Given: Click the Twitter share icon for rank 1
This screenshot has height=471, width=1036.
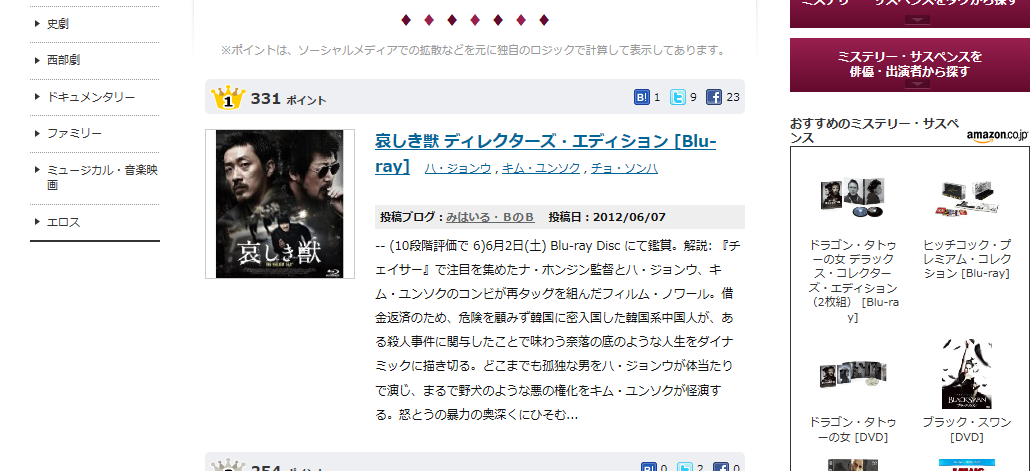Looking at the screenshot, I should [x=678, y=97].
